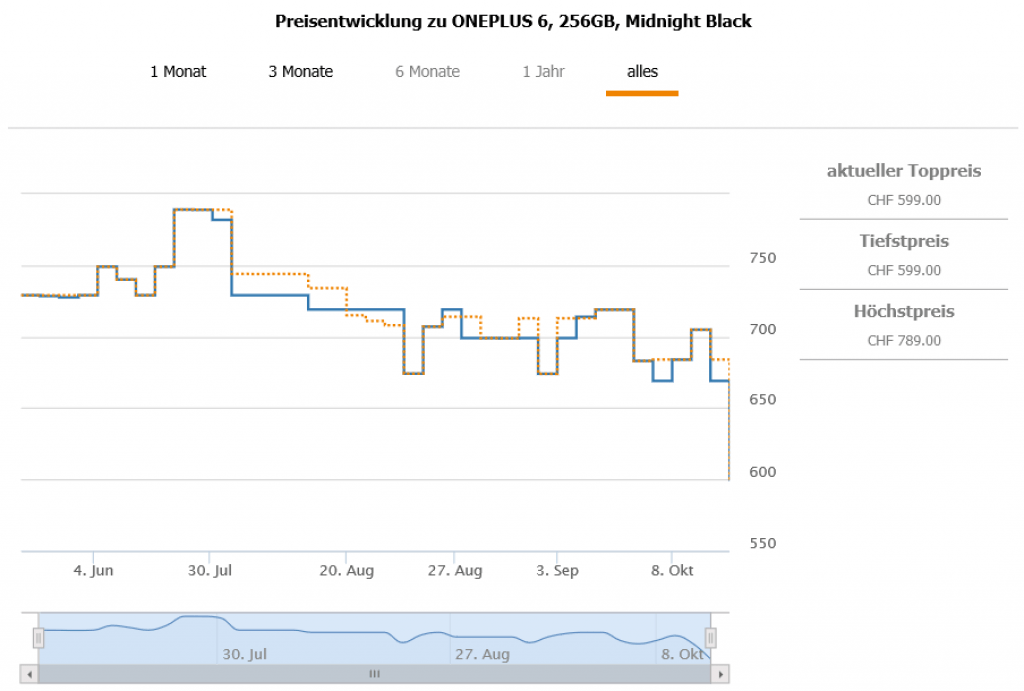Show the 'alles' full price history
The width and height of the screenshot is (1024, 691).
pyautogui.click(x=642, y=72)
